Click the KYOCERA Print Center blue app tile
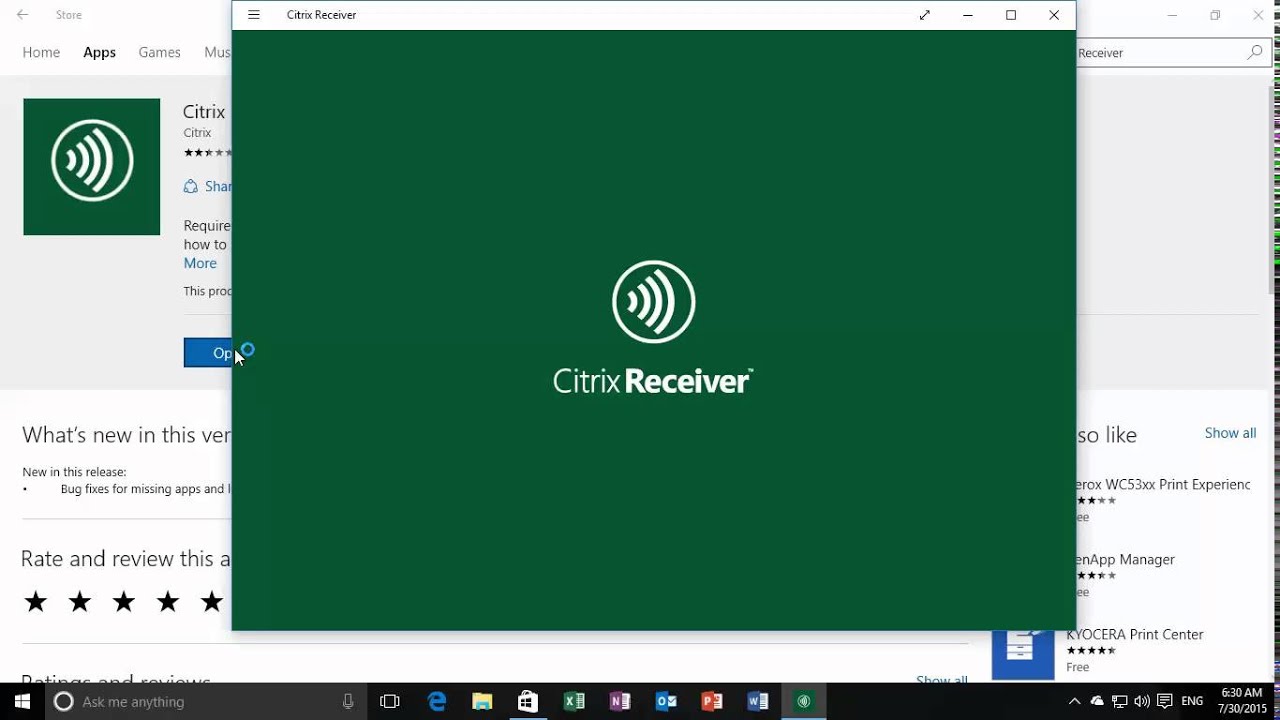Image resolution: width=1280 pixels, height=720 pixels. [x=1023, y=655]
